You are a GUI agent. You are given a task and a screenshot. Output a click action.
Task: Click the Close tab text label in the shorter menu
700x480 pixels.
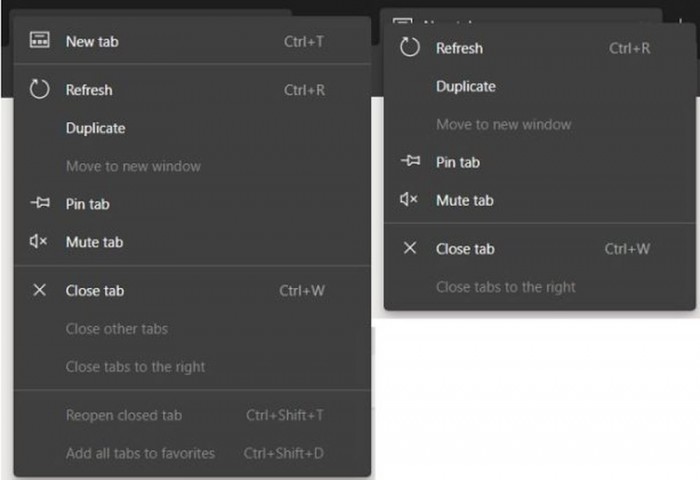point(465,249)
